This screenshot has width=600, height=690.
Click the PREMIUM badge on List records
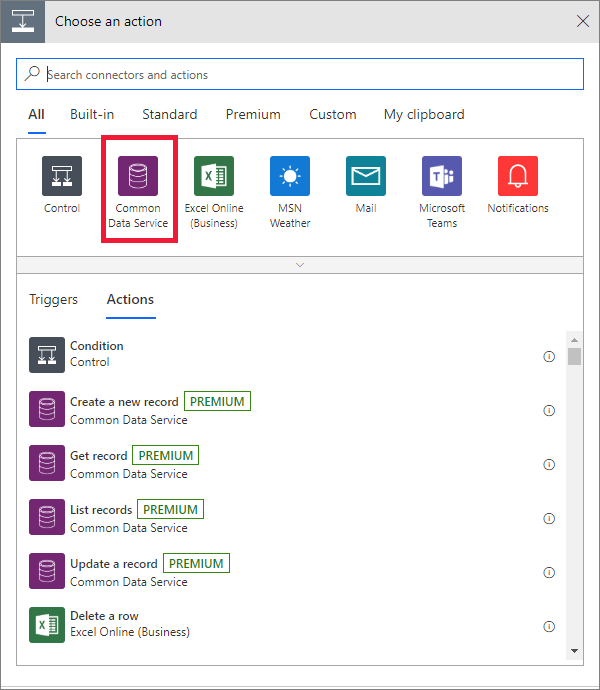(x=170, y=509)
